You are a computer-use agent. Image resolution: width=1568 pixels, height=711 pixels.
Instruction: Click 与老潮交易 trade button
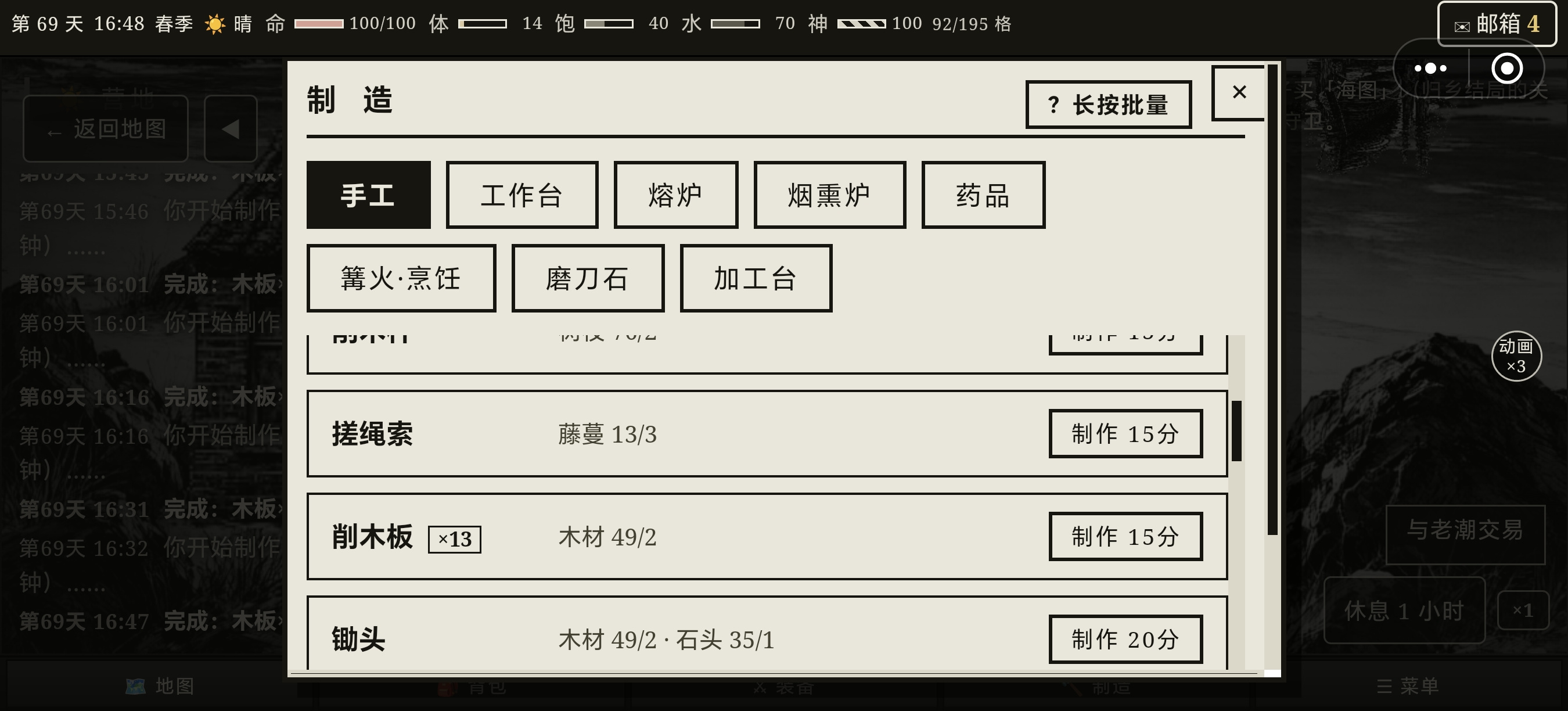(1465, 534)
